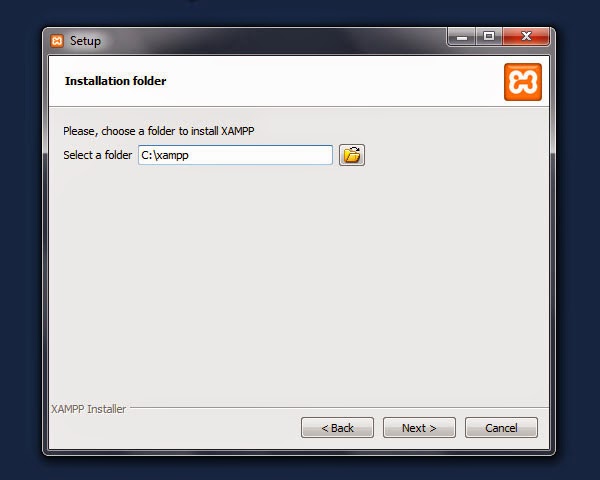Minimize the Setup window
The image size is (600, 480).
tap(461, 37)
